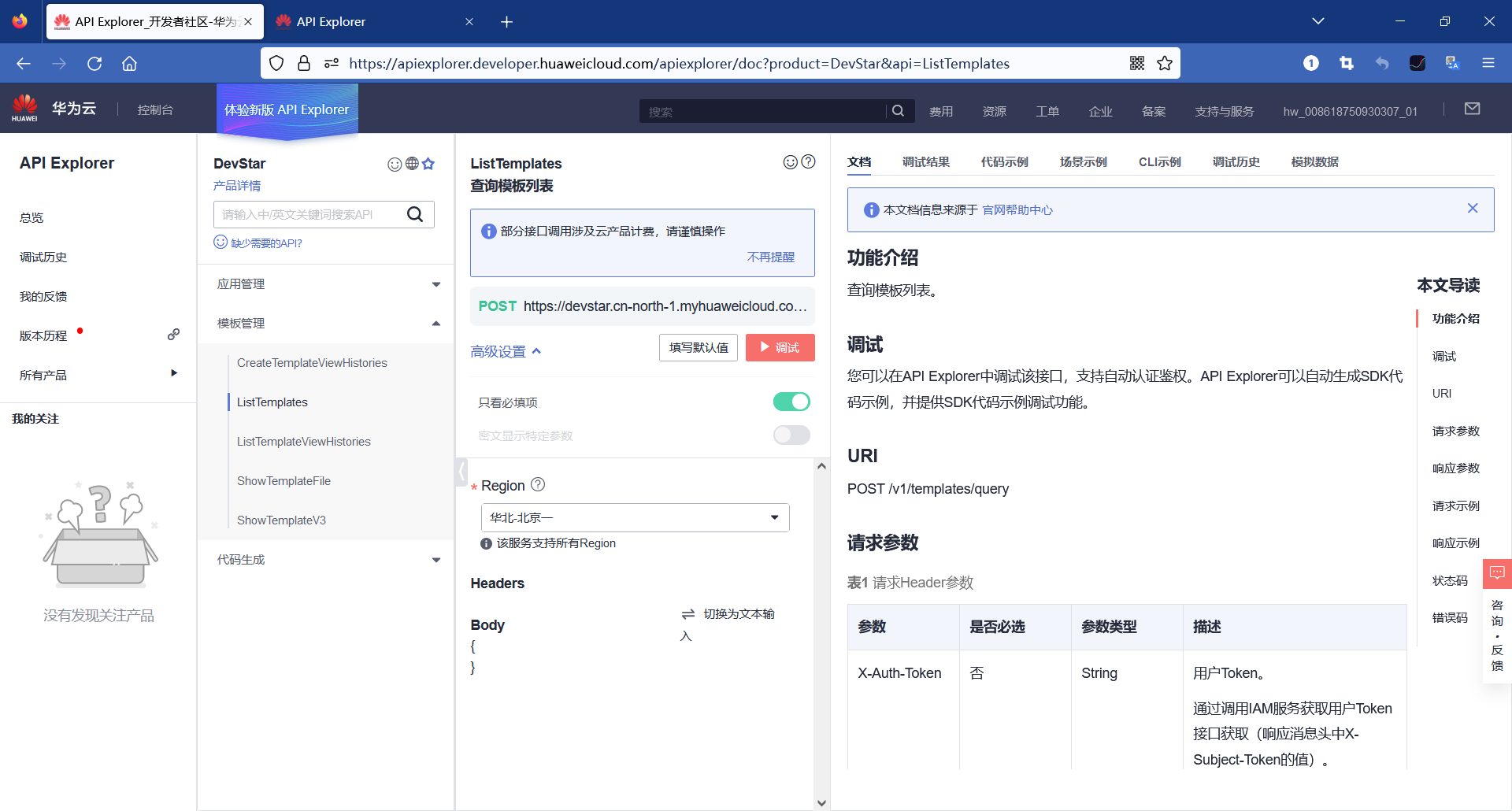Click the 填写默认值 button
Image resolution: width=1512 pixels, height=811 pixels.
click(699, 347)
